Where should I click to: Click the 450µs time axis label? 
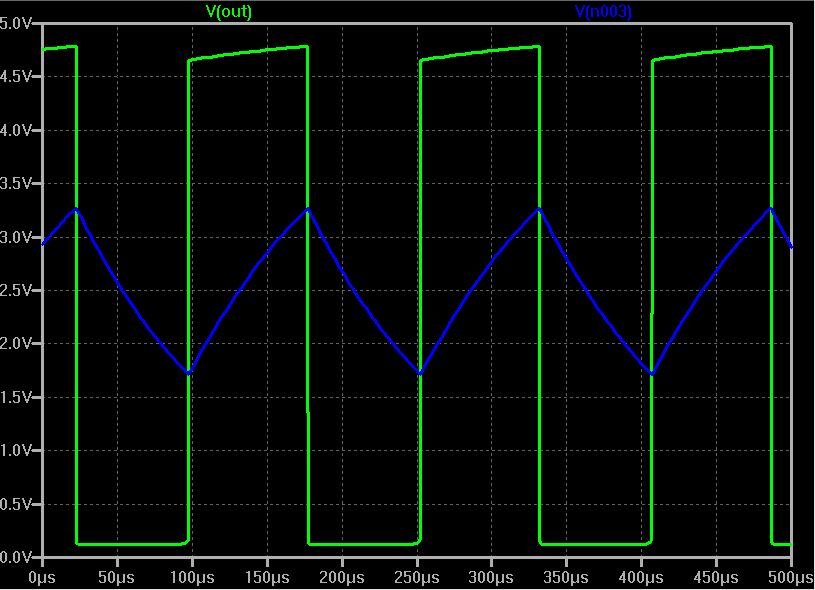[716, 578]
